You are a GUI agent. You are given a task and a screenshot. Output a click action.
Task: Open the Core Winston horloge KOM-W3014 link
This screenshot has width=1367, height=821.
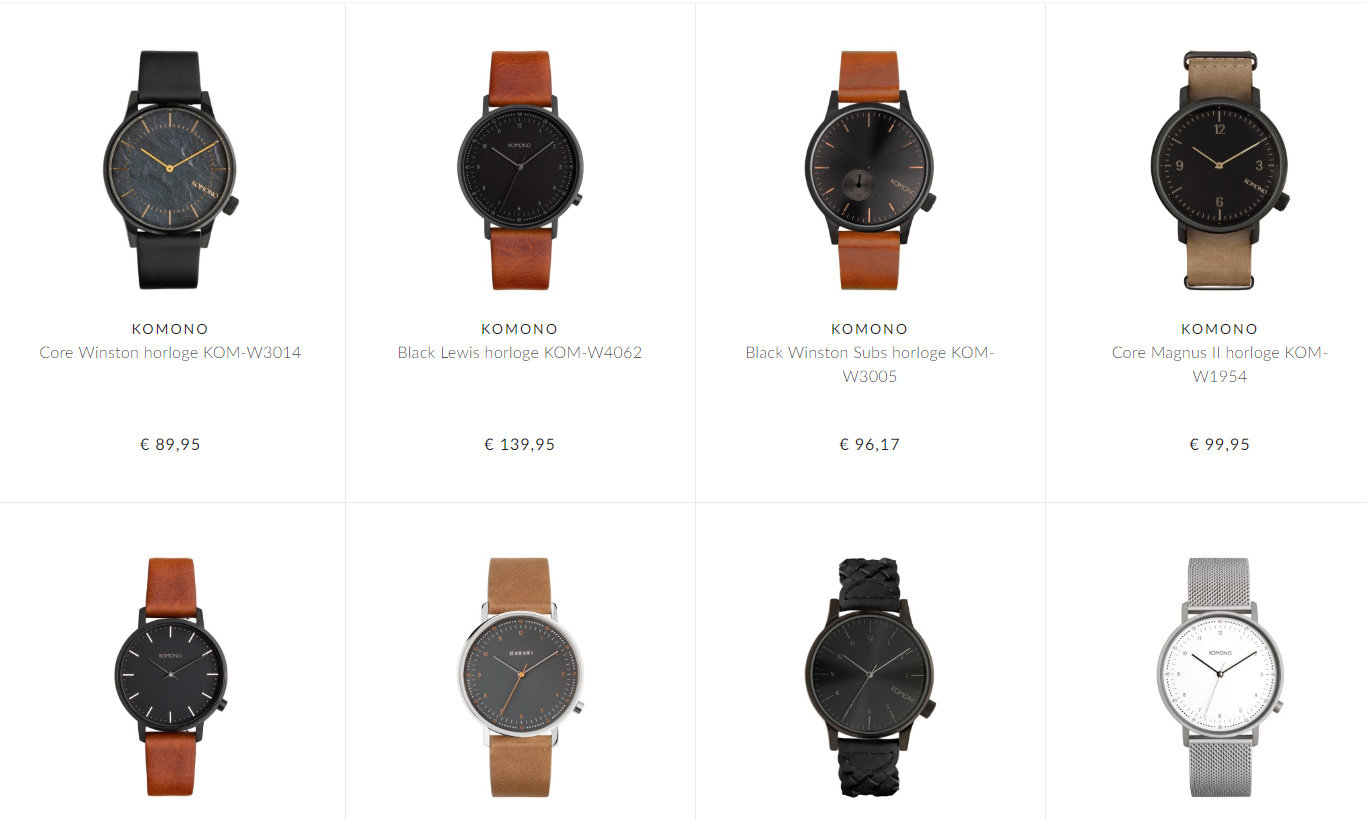[x=170, y=353]
